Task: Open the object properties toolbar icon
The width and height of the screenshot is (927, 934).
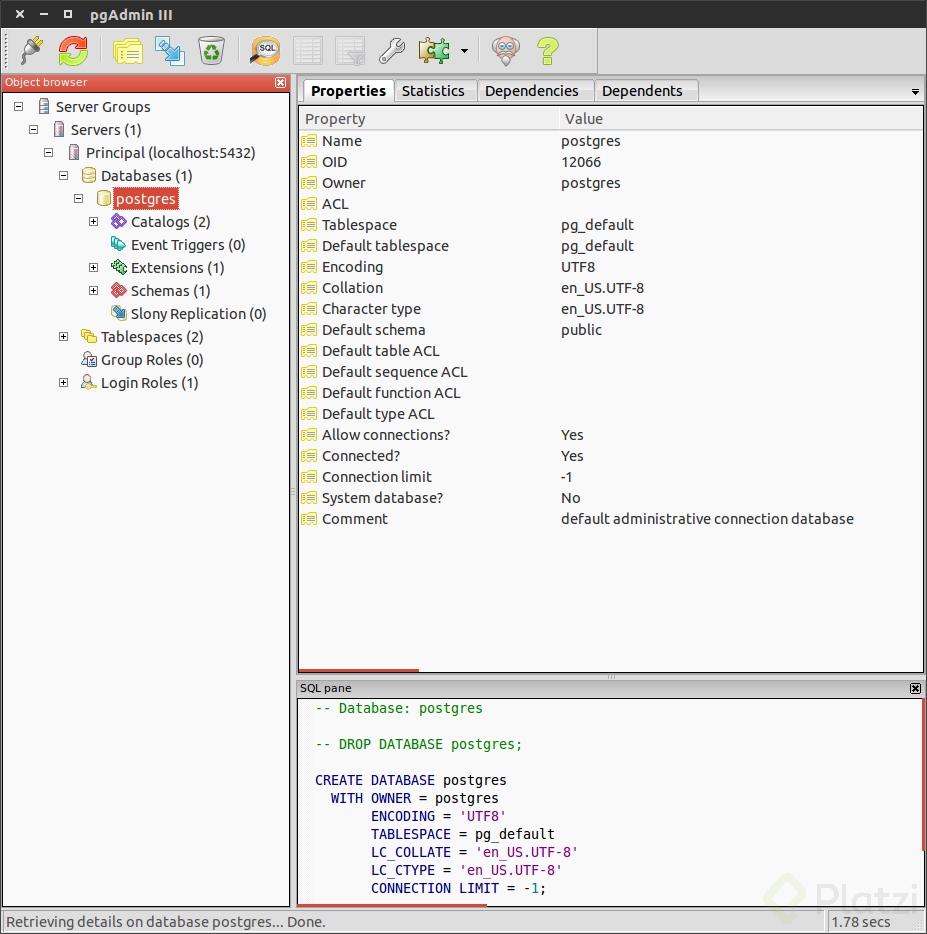Action: pyautogui.click(x=128, y=50)
